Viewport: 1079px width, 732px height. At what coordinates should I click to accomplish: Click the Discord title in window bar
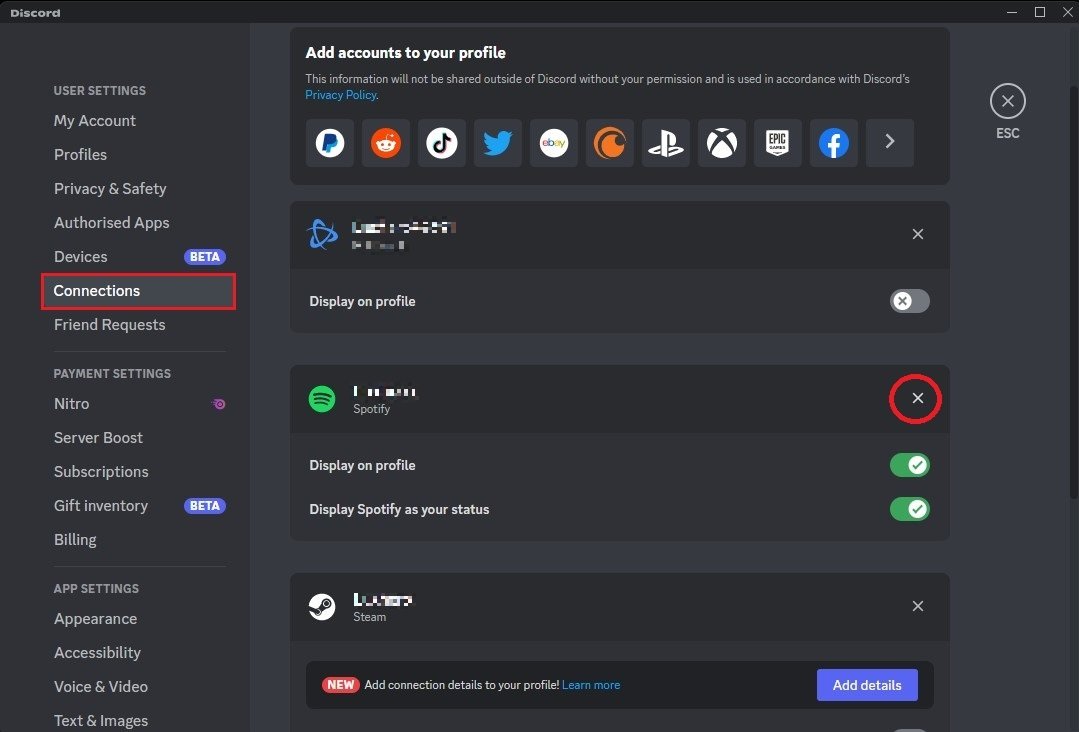pyautogui.click(x=35, y=12)
